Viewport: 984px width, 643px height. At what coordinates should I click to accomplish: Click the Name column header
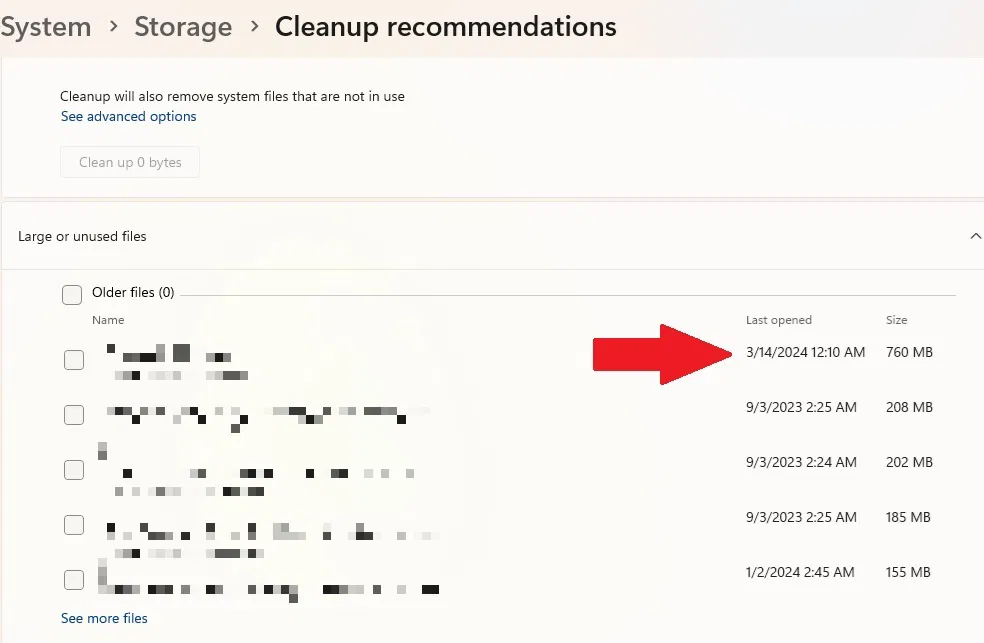(108, 321)
